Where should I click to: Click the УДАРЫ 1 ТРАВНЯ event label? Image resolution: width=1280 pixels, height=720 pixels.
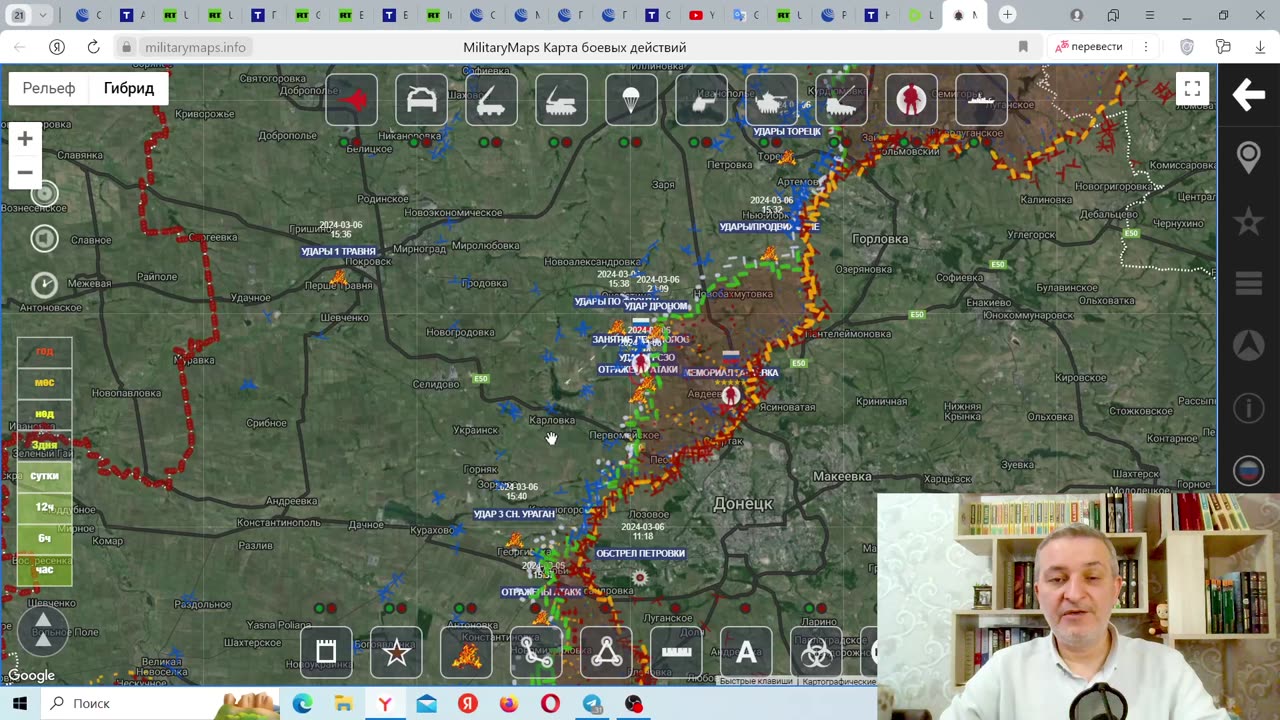coord(339,251)
